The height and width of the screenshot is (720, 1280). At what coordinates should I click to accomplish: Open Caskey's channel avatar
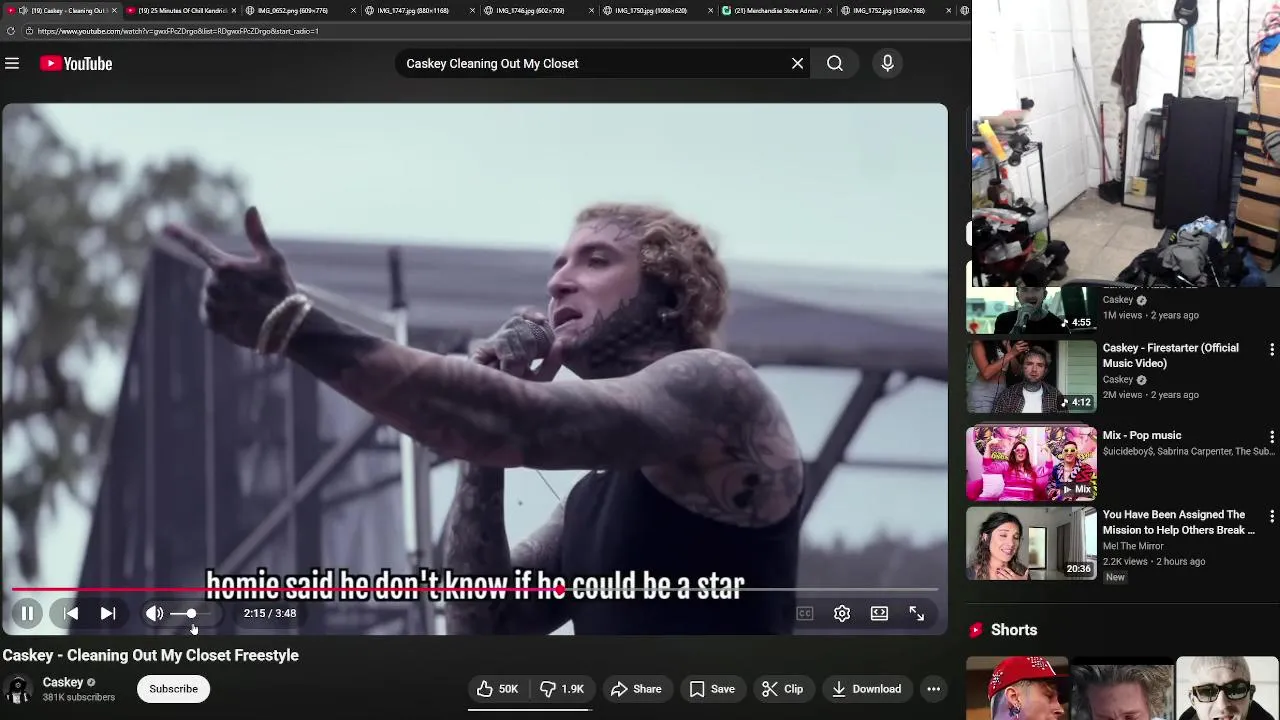click(17, 689)
